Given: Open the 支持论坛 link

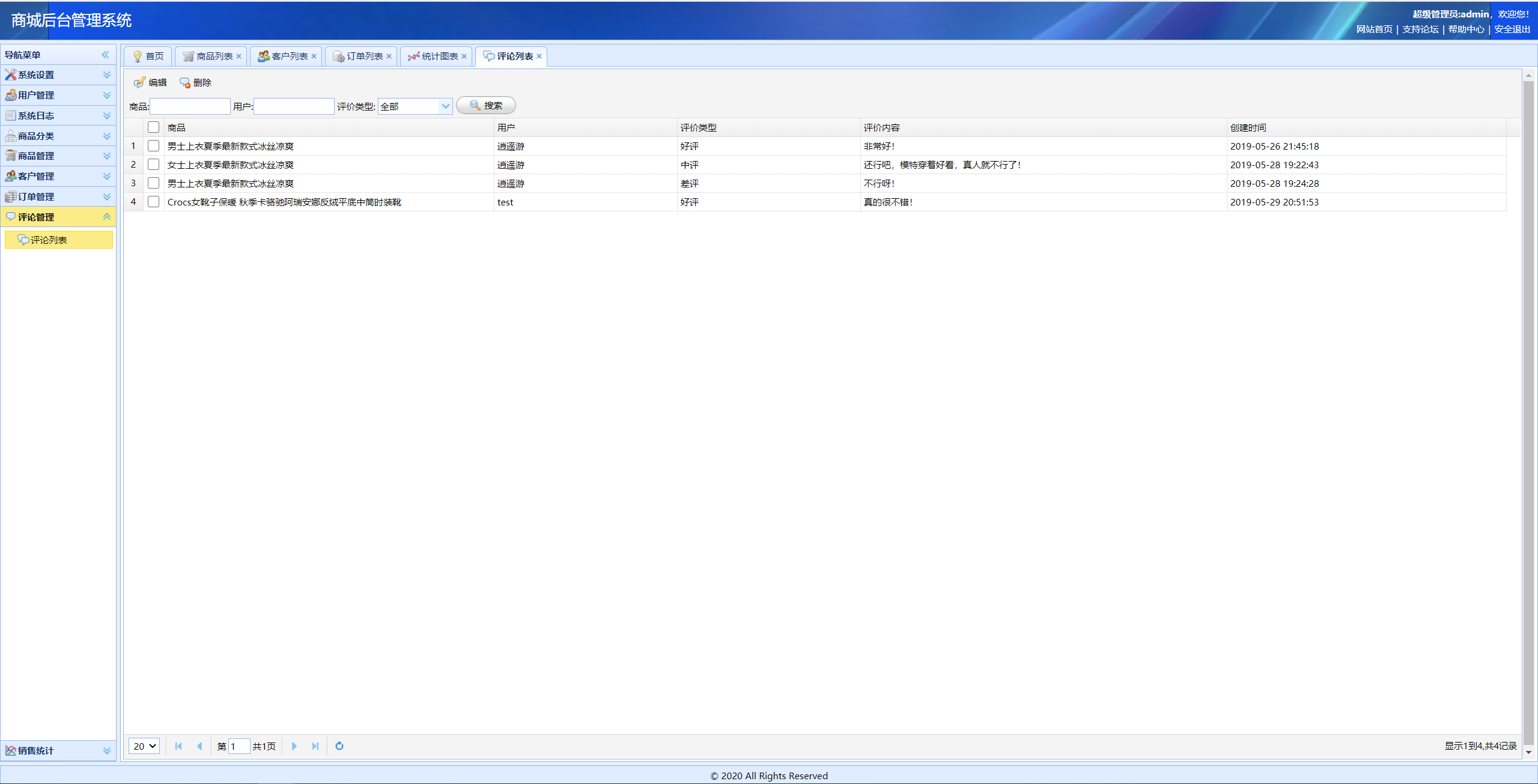Looking at the screenshot, I should point(1420,29).
